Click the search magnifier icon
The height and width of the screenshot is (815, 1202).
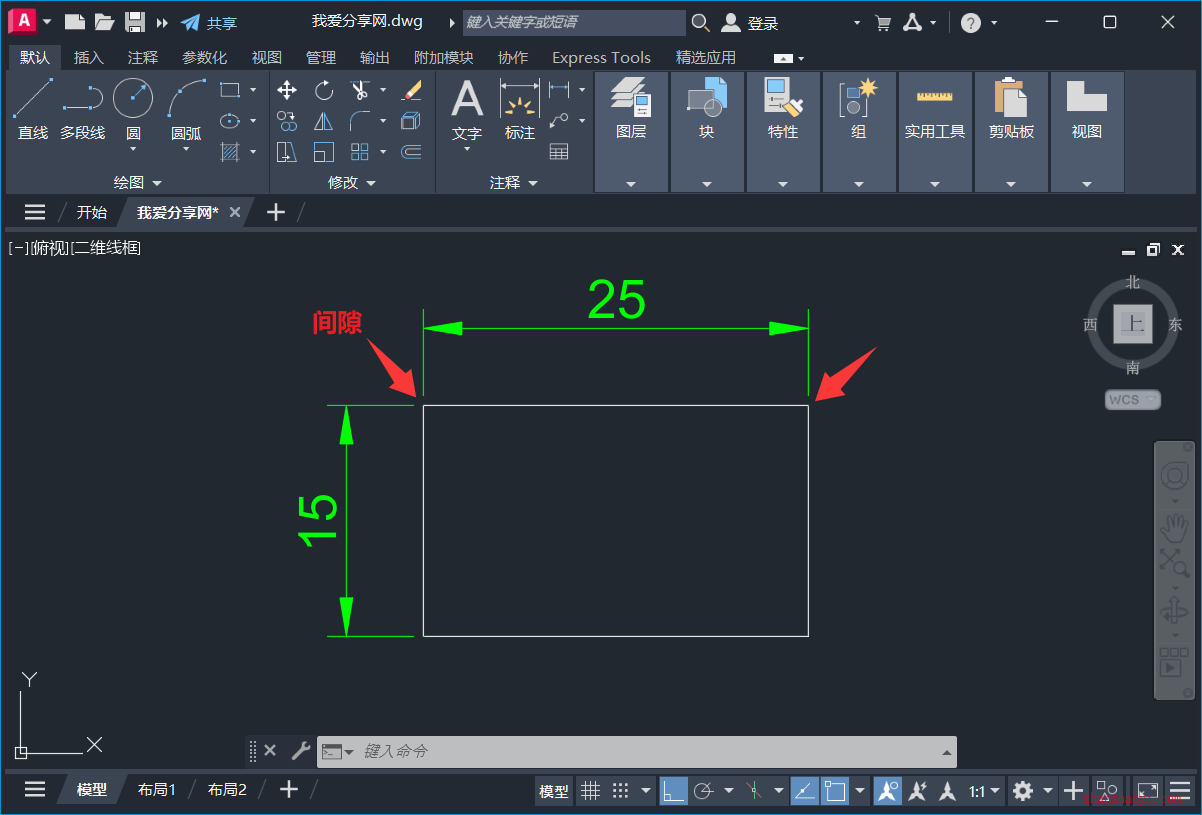click(x=701, y=23)
